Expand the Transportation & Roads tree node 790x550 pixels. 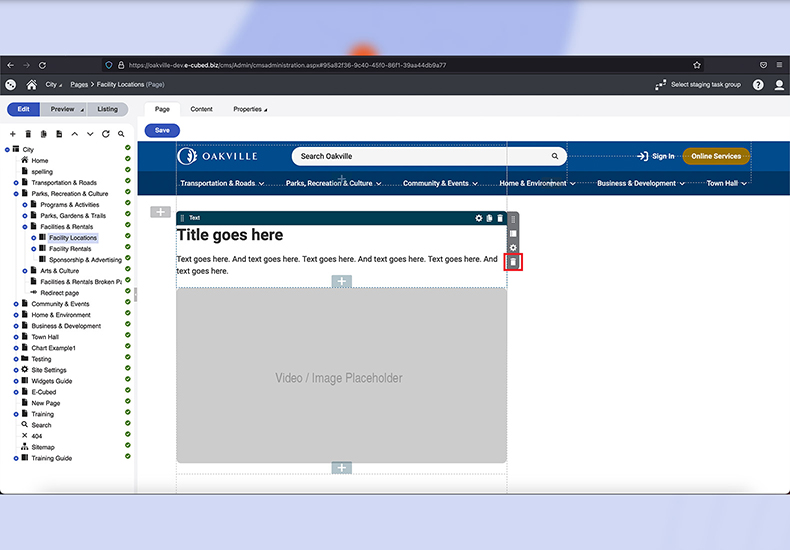click(x=16, y=183)
